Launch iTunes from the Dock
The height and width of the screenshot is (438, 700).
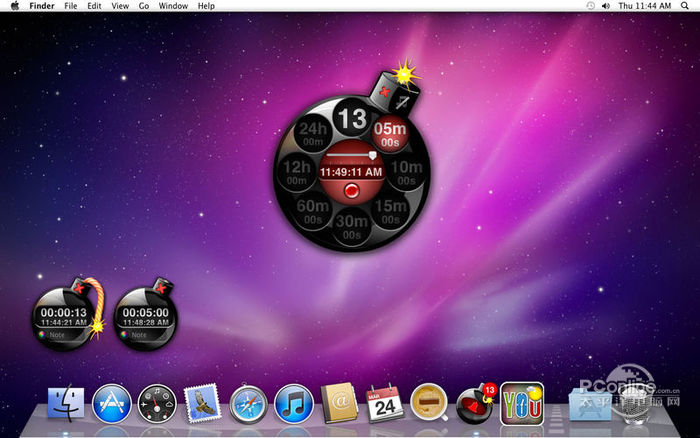click(x=294, y=404)
